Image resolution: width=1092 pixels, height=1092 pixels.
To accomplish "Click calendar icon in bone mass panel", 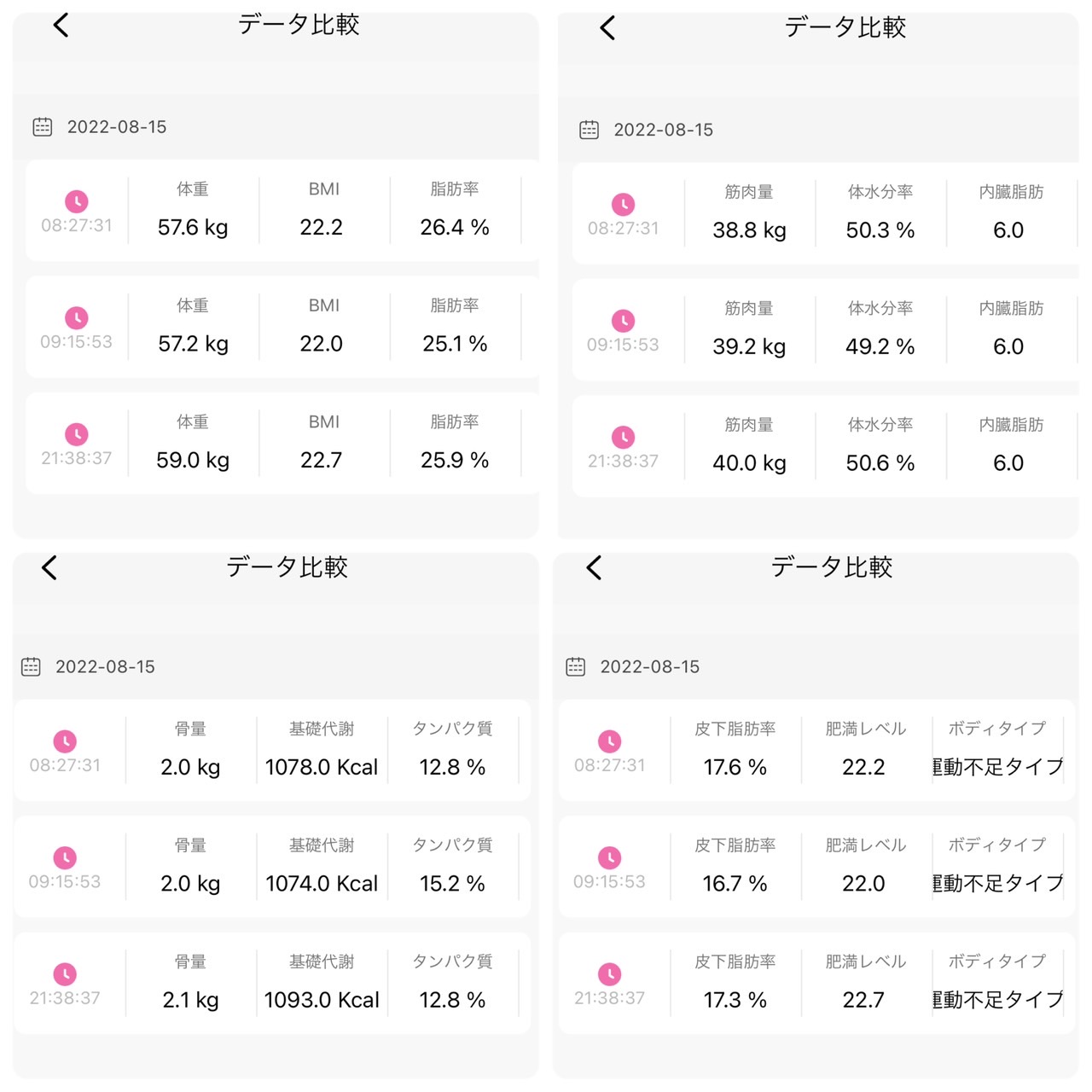I will pyautogui.click(x=31, y=666).
